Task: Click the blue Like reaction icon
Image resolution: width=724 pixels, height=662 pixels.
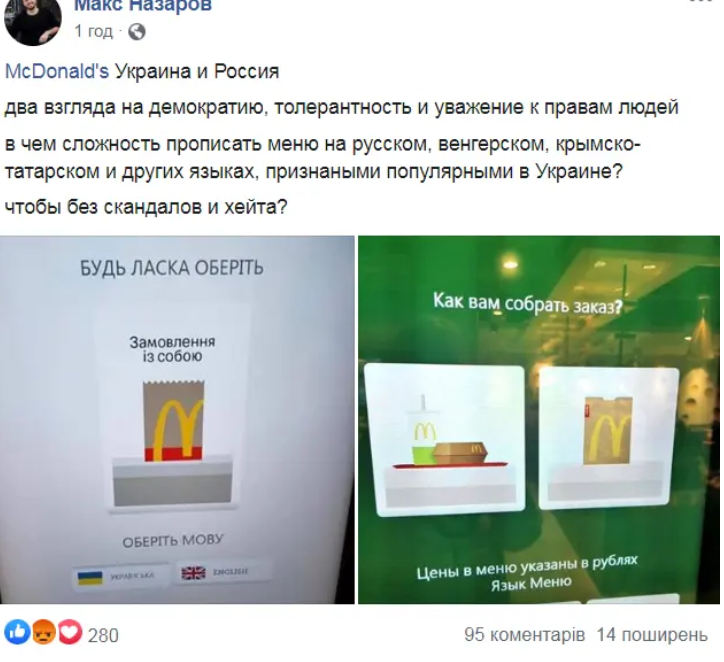Action: (17, 632)
